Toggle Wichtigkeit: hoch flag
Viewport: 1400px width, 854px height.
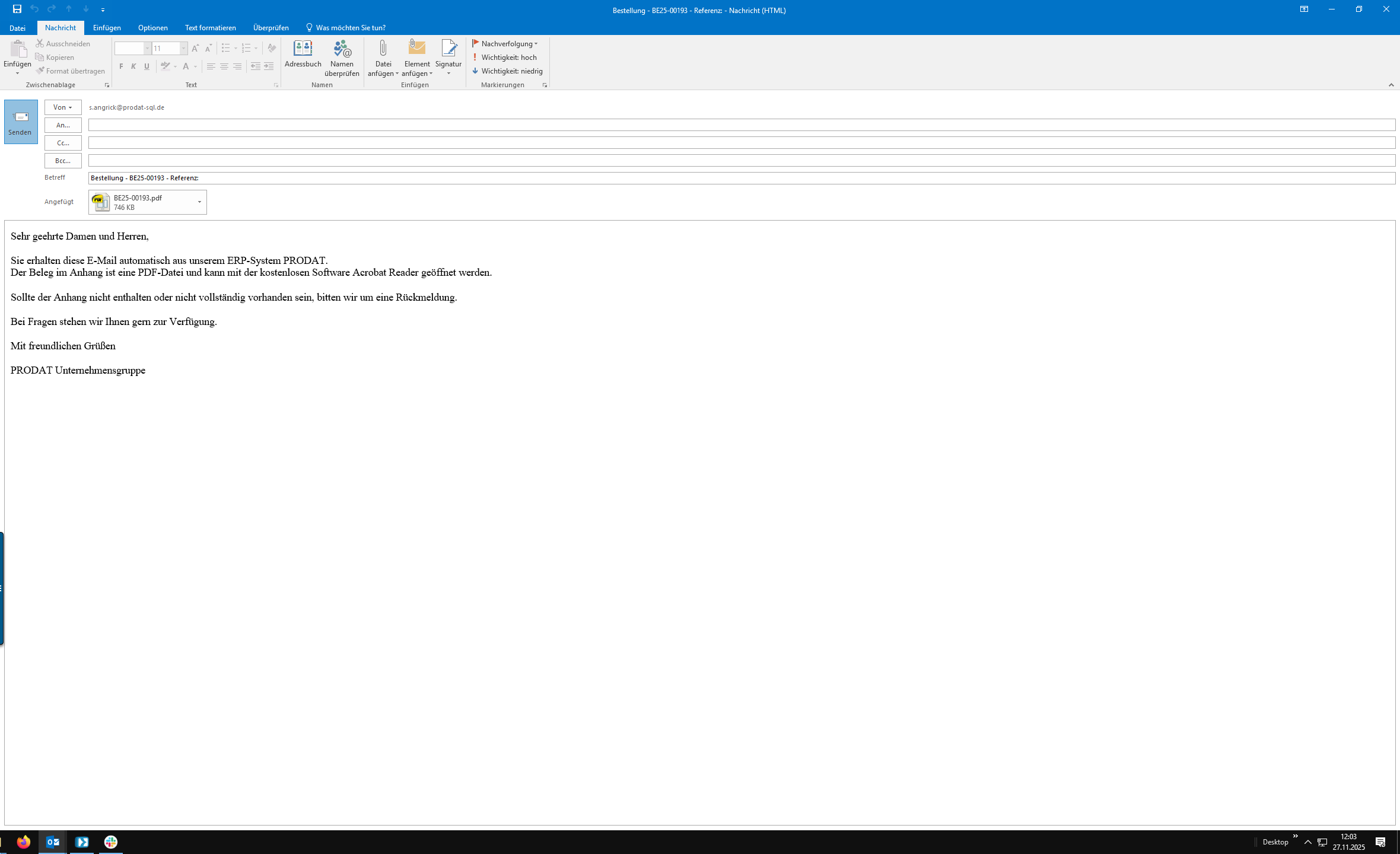point(505,58)
